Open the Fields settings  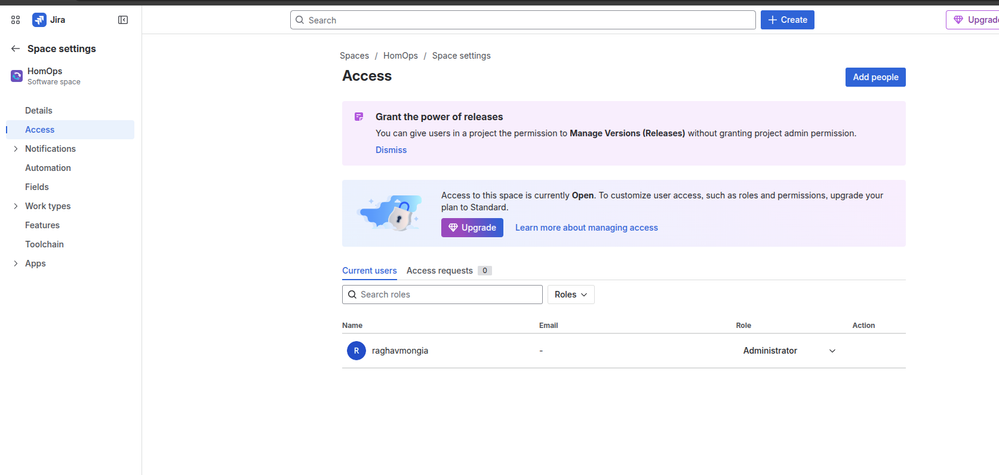[x=70, y=187]
